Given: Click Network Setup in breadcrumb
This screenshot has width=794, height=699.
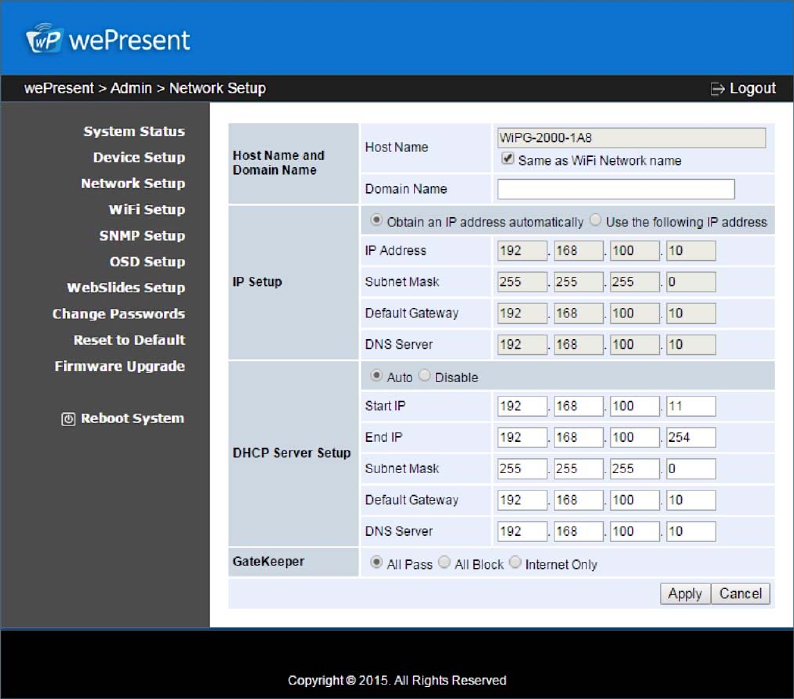Looking at the screenshot, I should pos(217,88).
